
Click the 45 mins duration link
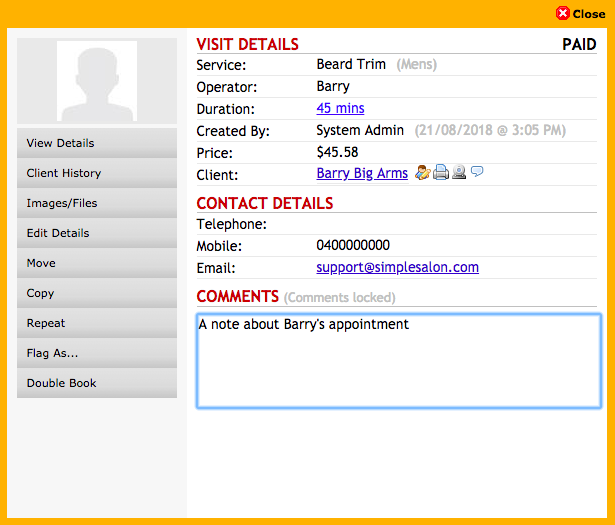click(x=340, y=108)
